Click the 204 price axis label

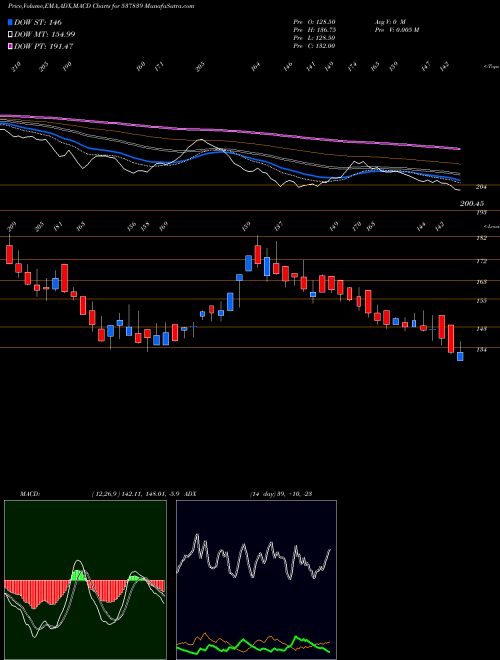pyautogui.click(x=481, y=187)
